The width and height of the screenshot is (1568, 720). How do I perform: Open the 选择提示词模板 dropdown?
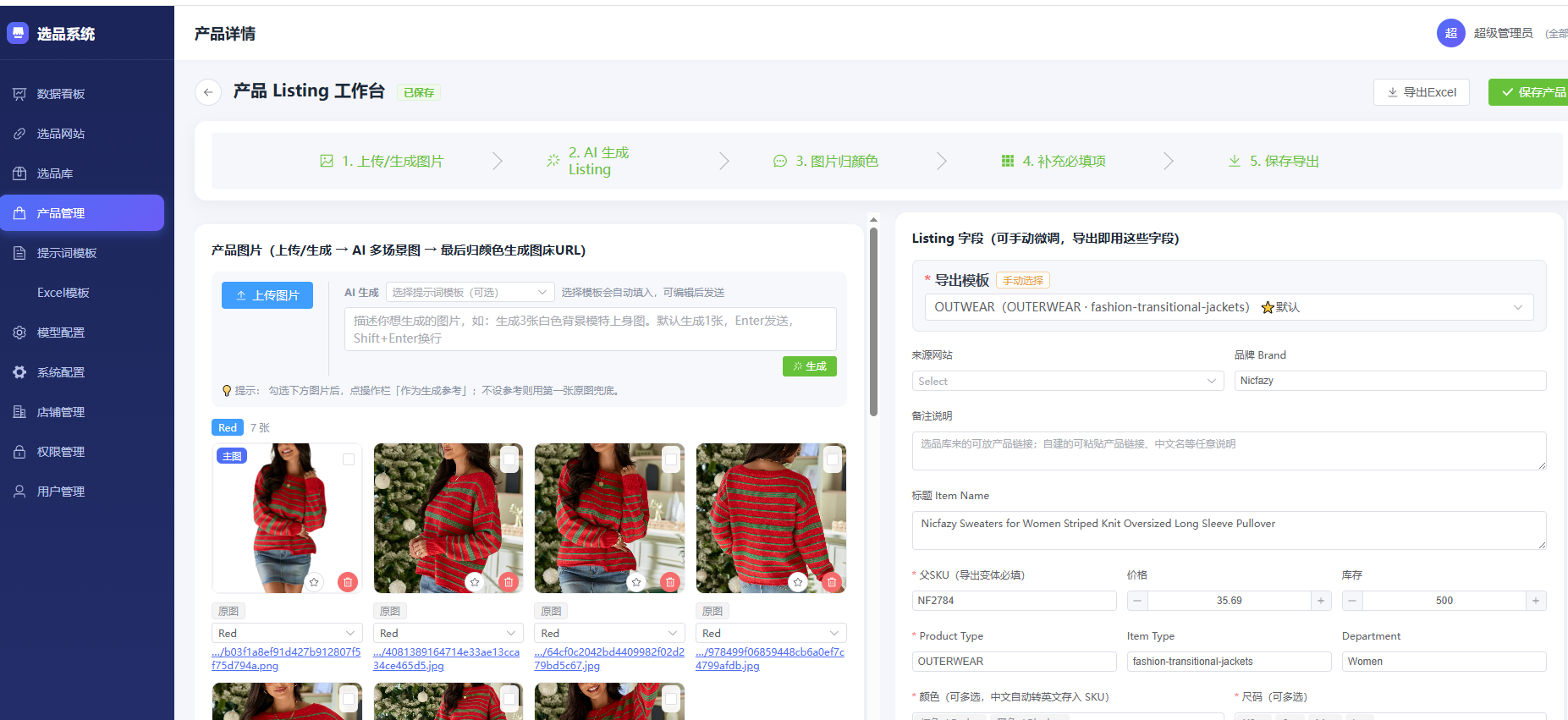[470, 292]
